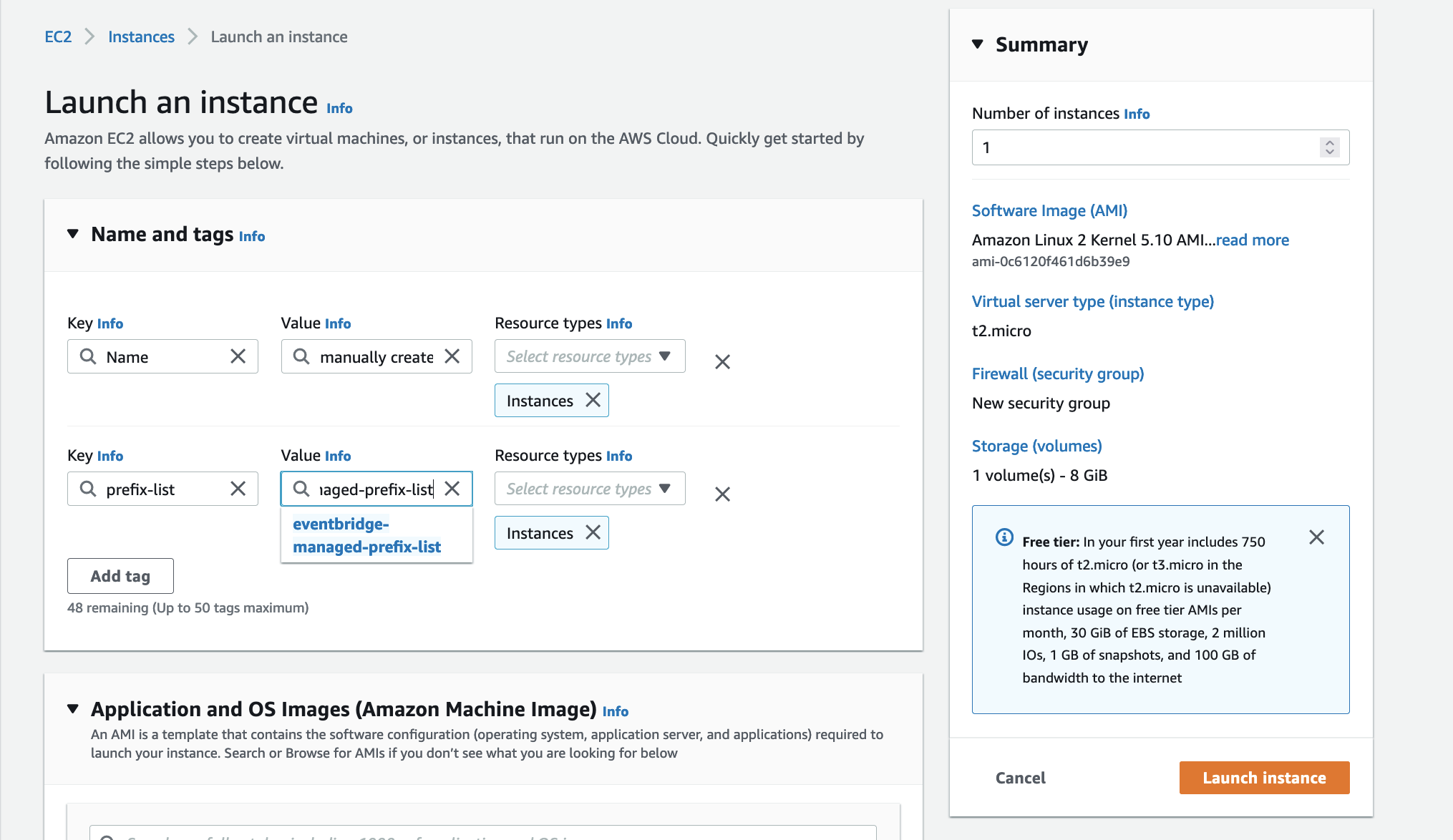1453x840 pixels.
Task: Click 'New security group' summary text
Action: coord(1041,404)
